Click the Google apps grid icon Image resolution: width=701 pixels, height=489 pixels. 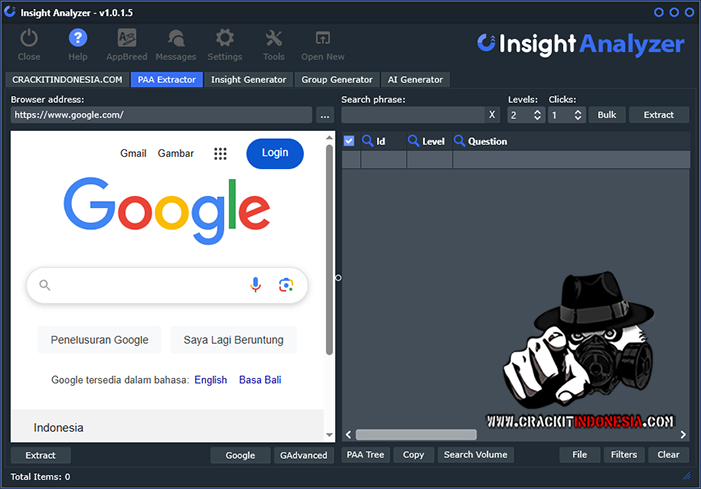pyautogui.click(x=220, y=153)
